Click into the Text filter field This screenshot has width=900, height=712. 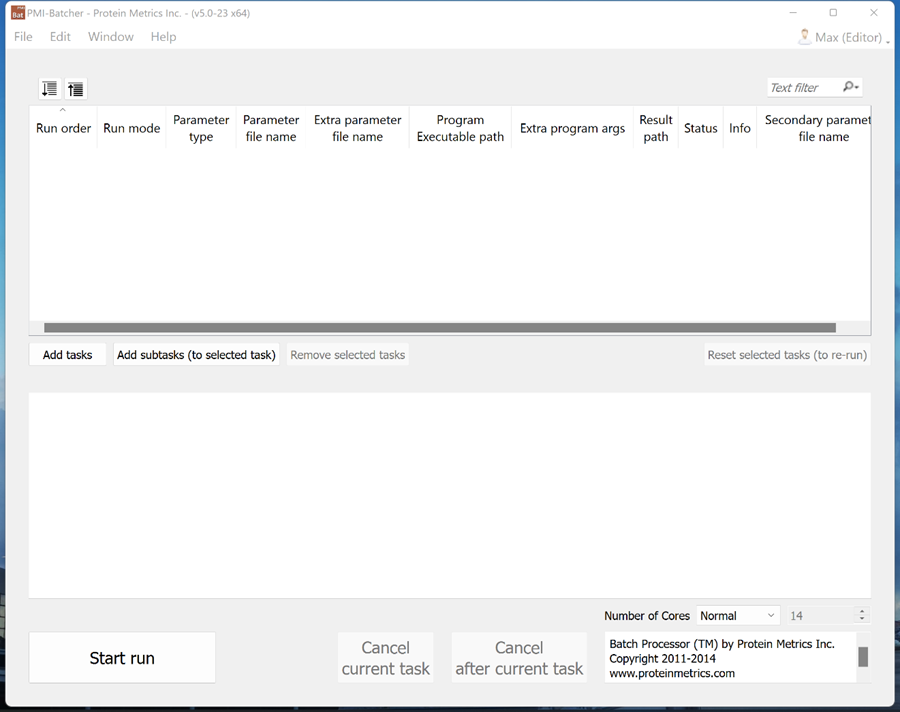(804, 87)
